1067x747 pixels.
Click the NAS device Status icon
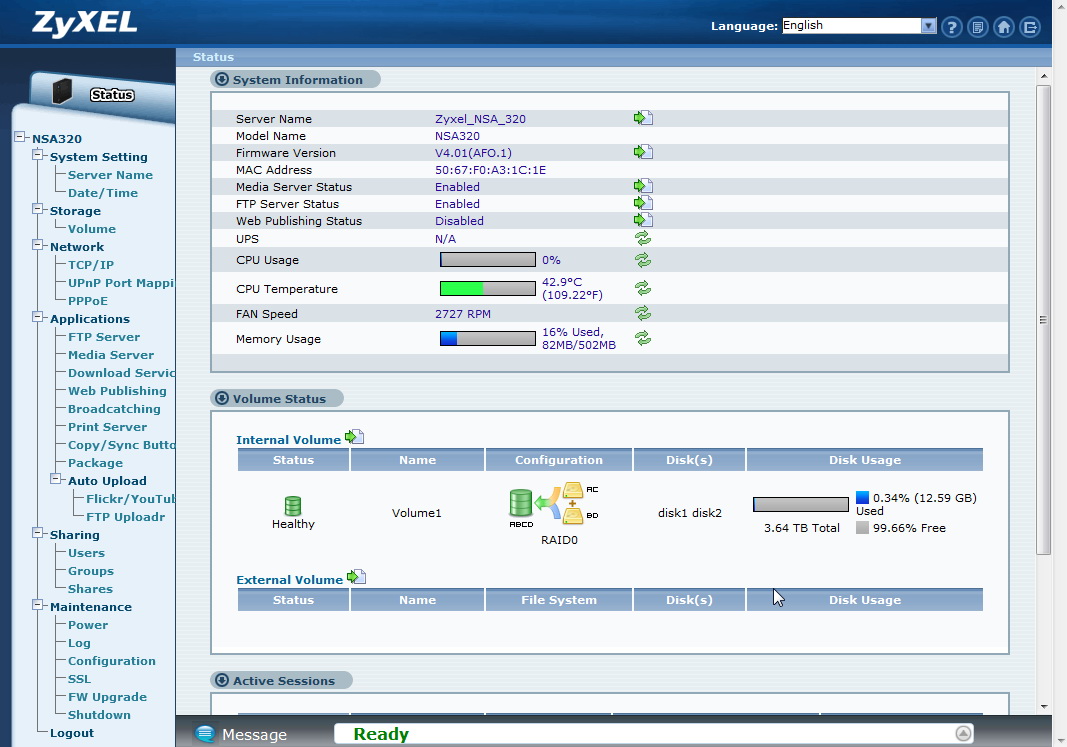click(63, 91)
